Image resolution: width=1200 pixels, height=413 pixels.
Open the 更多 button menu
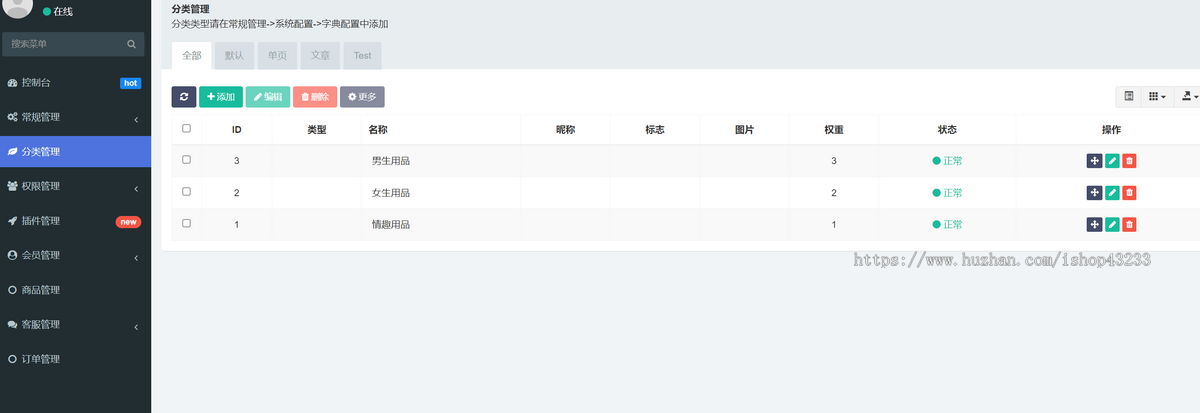[362, 97]
